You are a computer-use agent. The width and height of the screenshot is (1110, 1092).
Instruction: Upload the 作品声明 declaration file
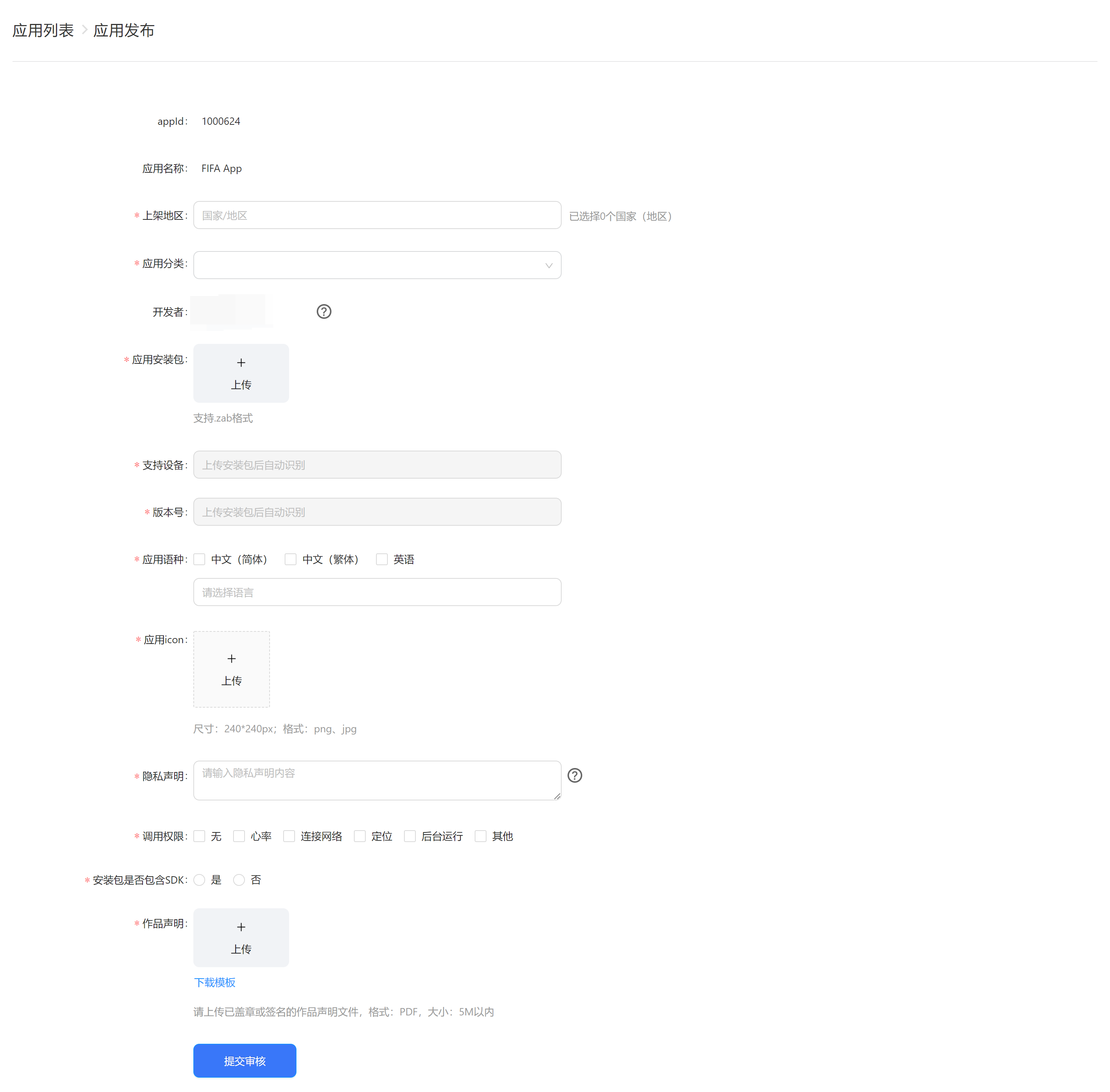[x=240, y=937]
